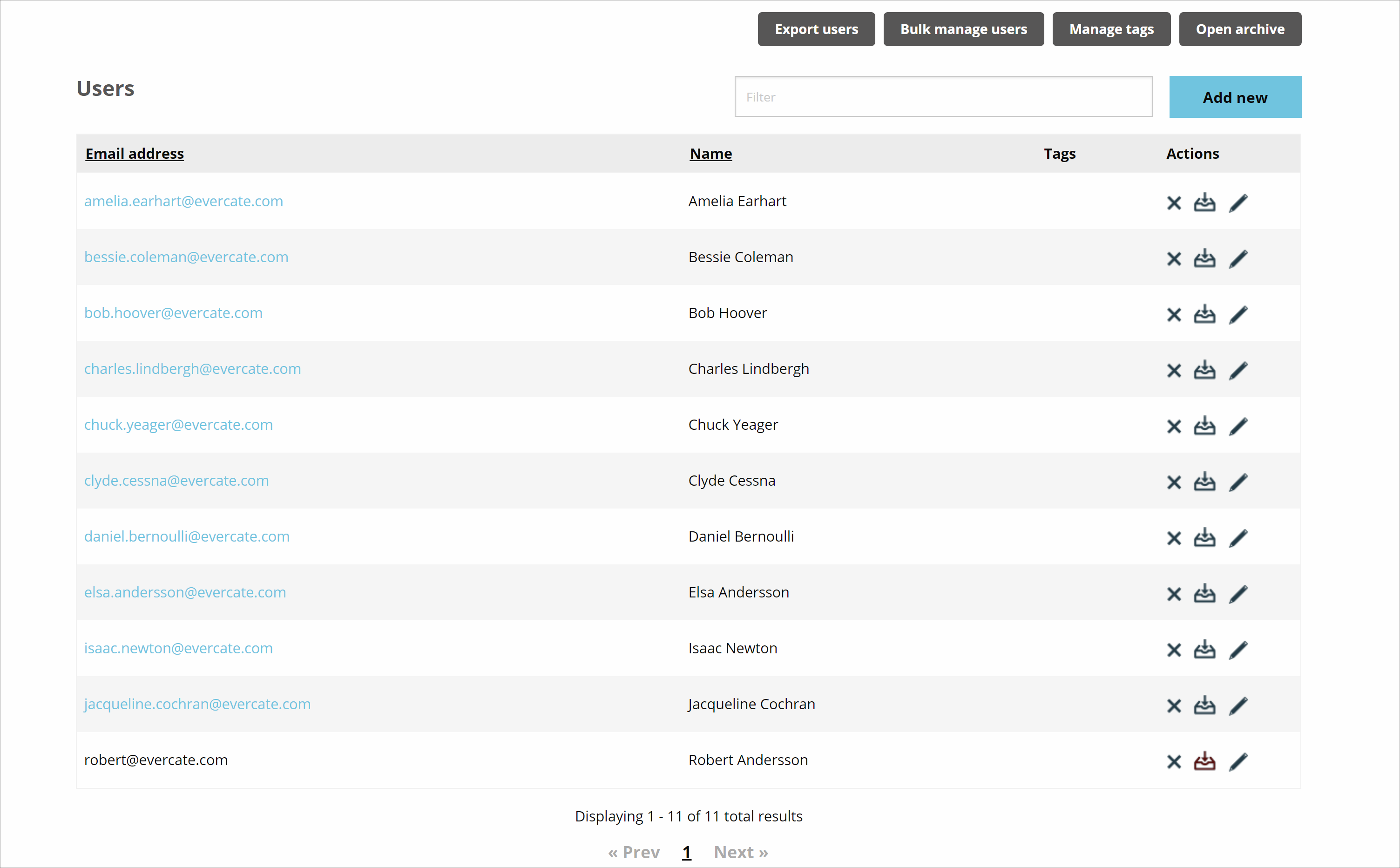This screenshot has width=1400, height=868.
Task: Click the highlighted archive icon for Robert Andersson
Action: click(x=1205, y=761)
